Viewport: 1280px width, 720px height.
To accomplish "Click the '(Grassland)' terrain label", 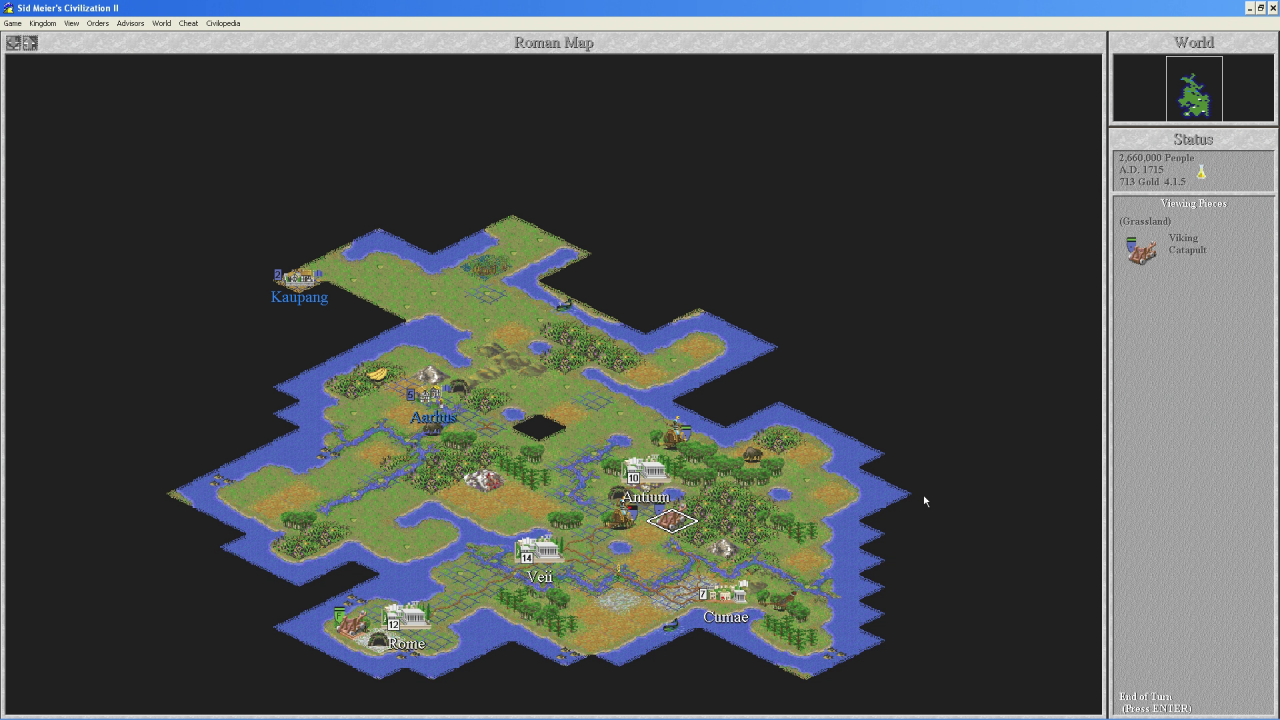I will [x=1145, y=221].
